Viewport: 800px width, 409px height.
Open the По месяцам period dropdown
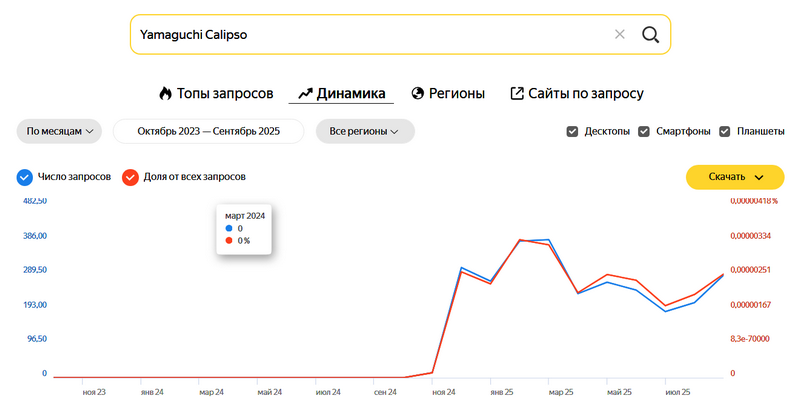60,131
